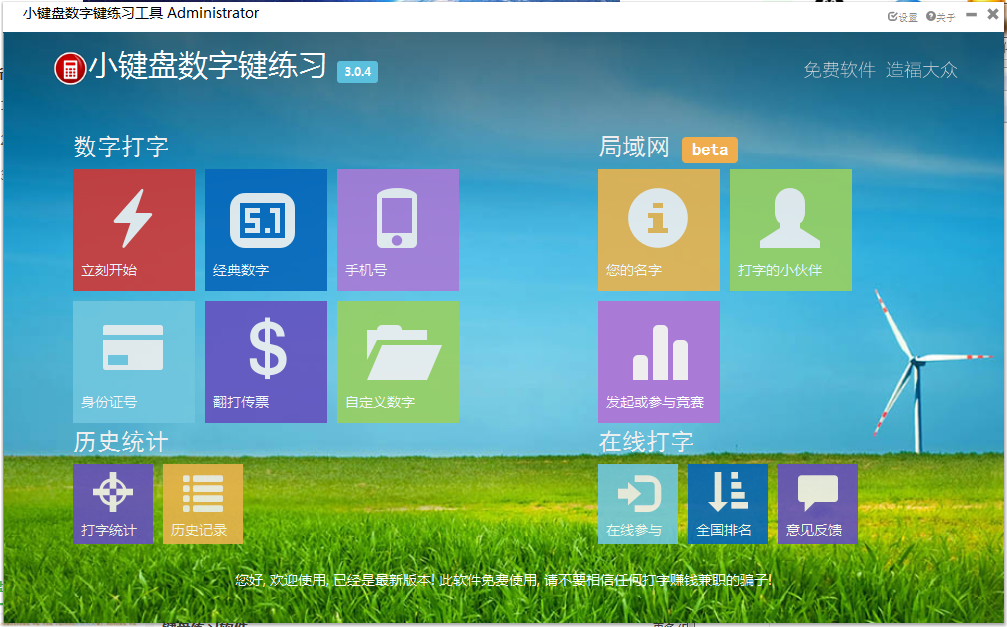The height and width of the screenshot is (627, 1007).
Task: View 打字的小伙伴 typing partners
Action: tap(790, 229)
